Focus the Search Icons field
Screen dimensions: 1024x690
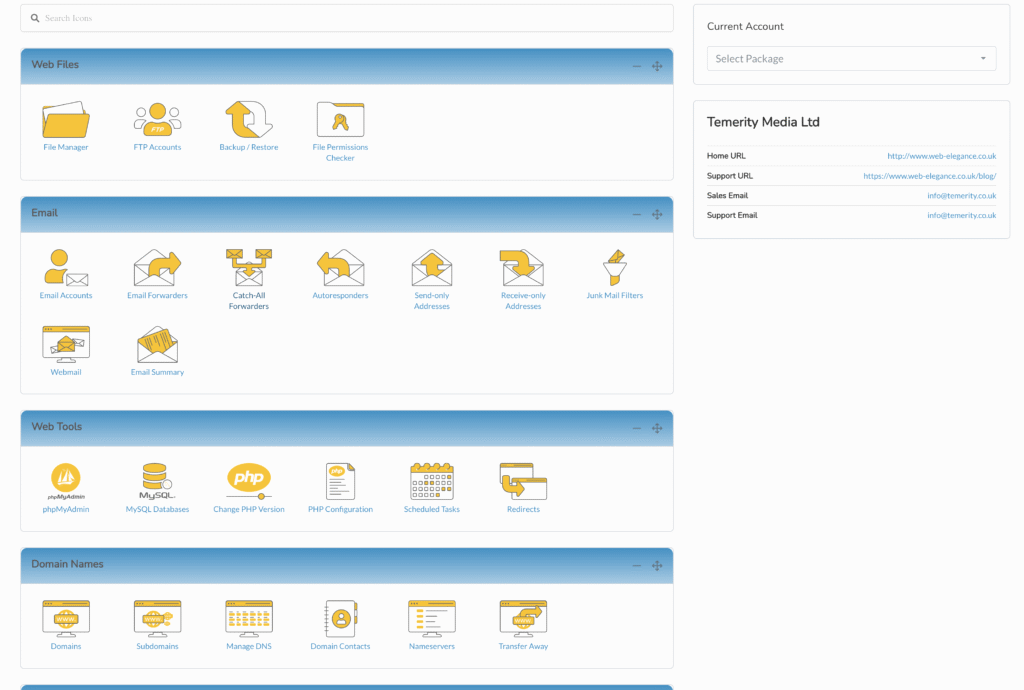[347, 18]
